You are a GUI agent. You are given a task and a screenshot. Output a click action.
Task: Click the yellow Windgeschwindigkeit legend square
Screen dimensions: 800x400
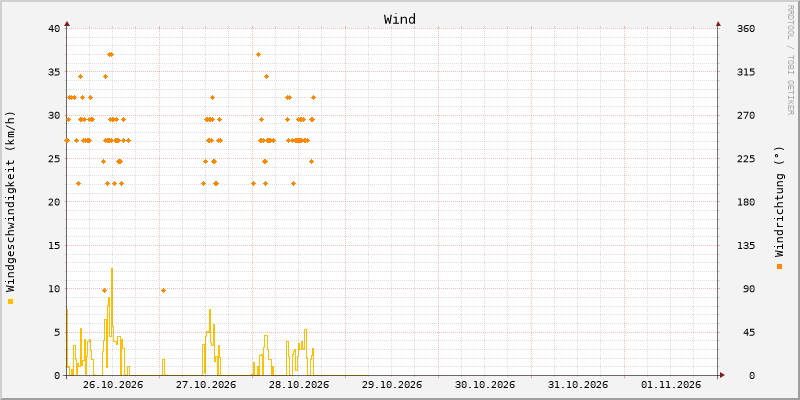10,302
